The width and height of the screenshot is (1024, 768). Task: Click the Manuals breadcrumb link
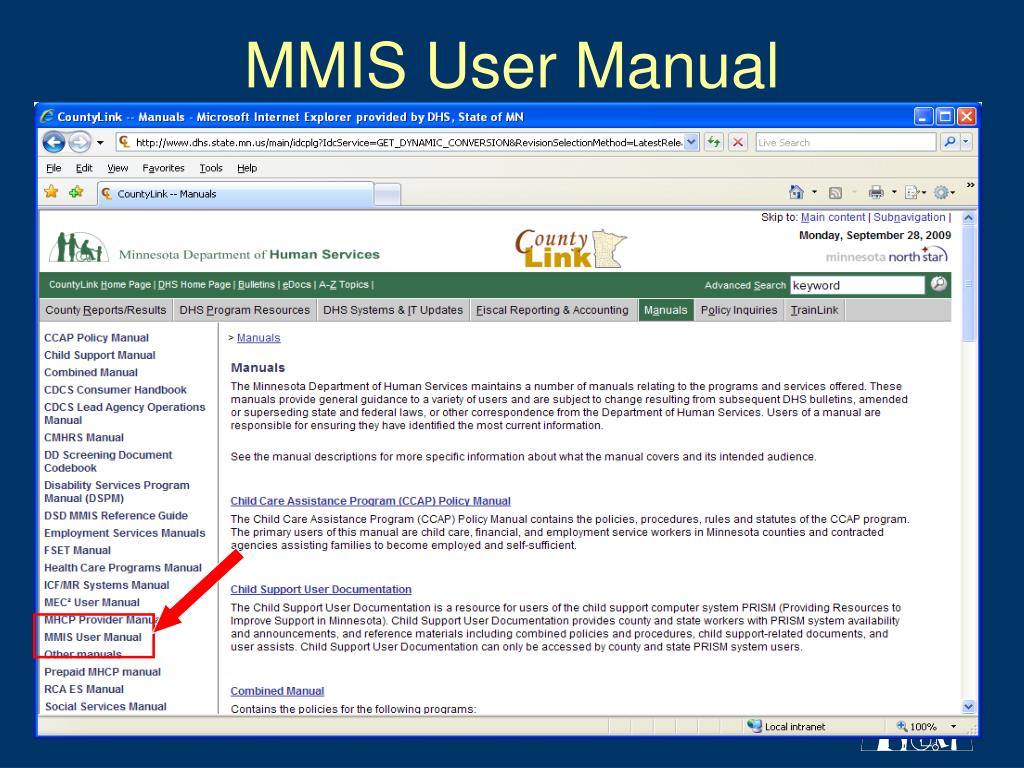(x=259, y=338)
